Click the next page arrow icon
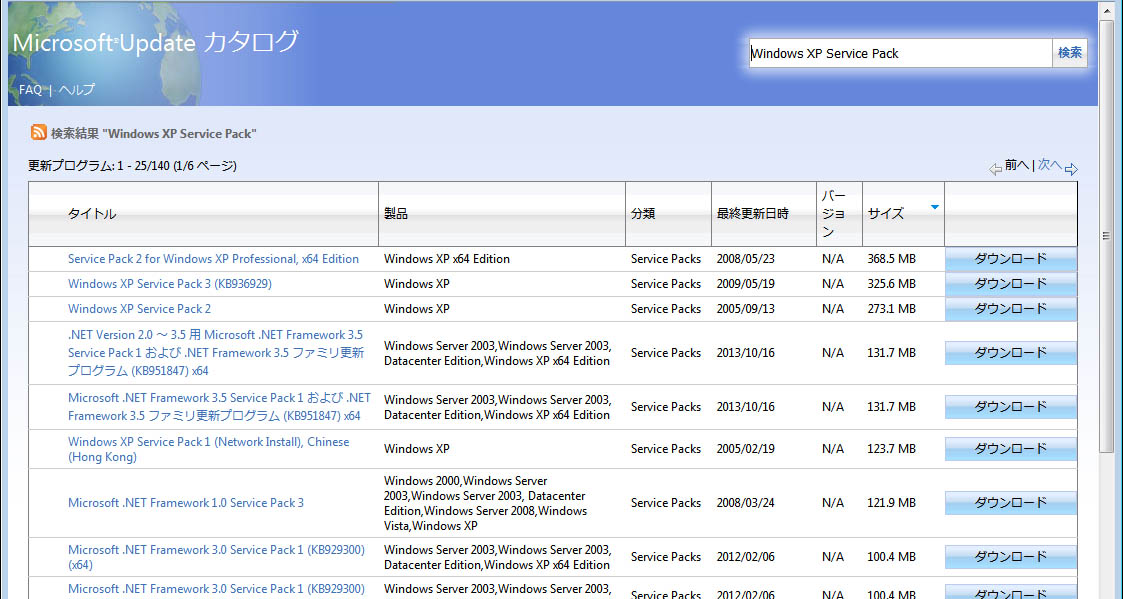This screenshot has width=1123, height=599. 1071,170
